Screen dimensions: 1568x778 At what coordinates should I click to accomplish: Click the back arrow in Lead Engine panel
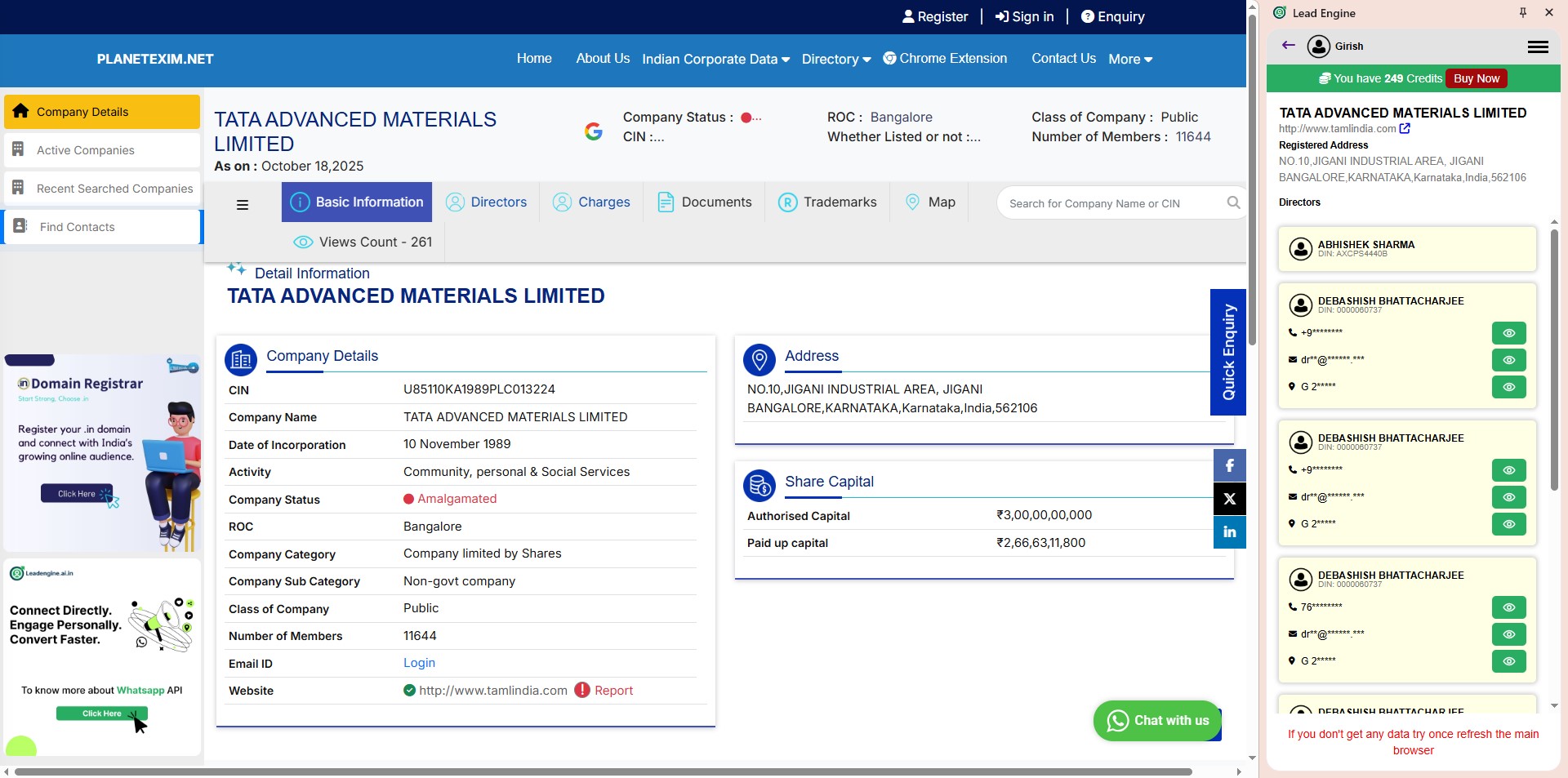[x=1289, y=46]
